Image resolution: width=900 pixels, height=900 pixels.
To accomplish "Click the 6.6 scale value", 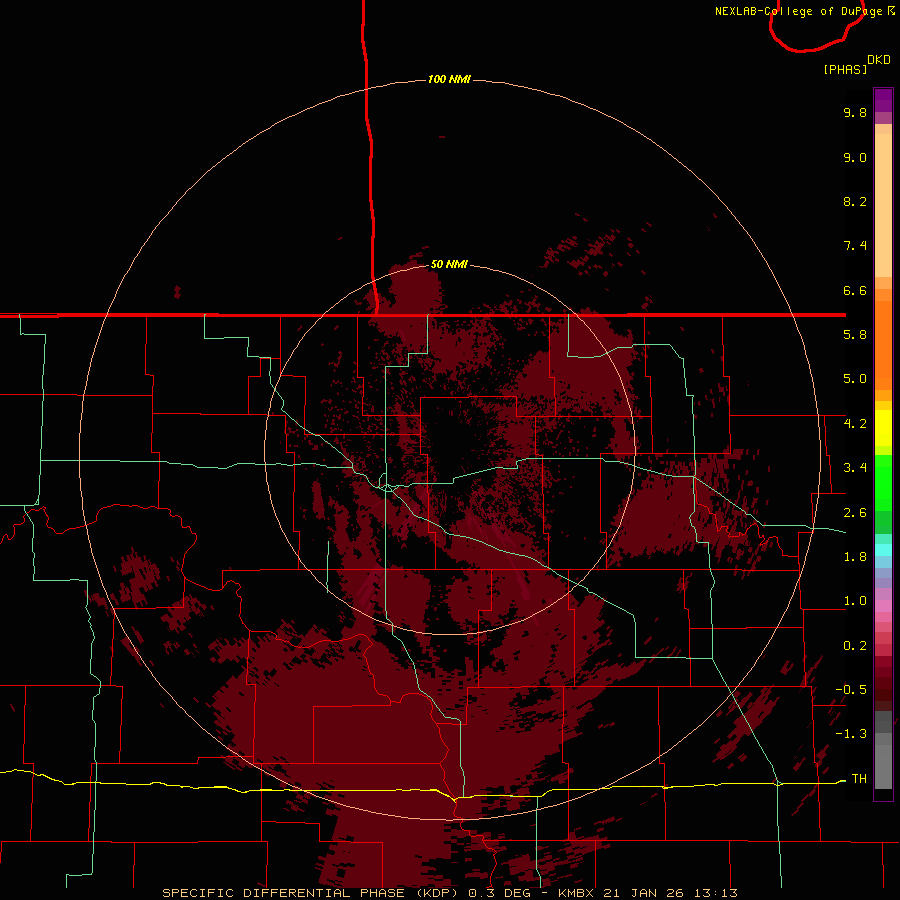I will coord(855,290).
